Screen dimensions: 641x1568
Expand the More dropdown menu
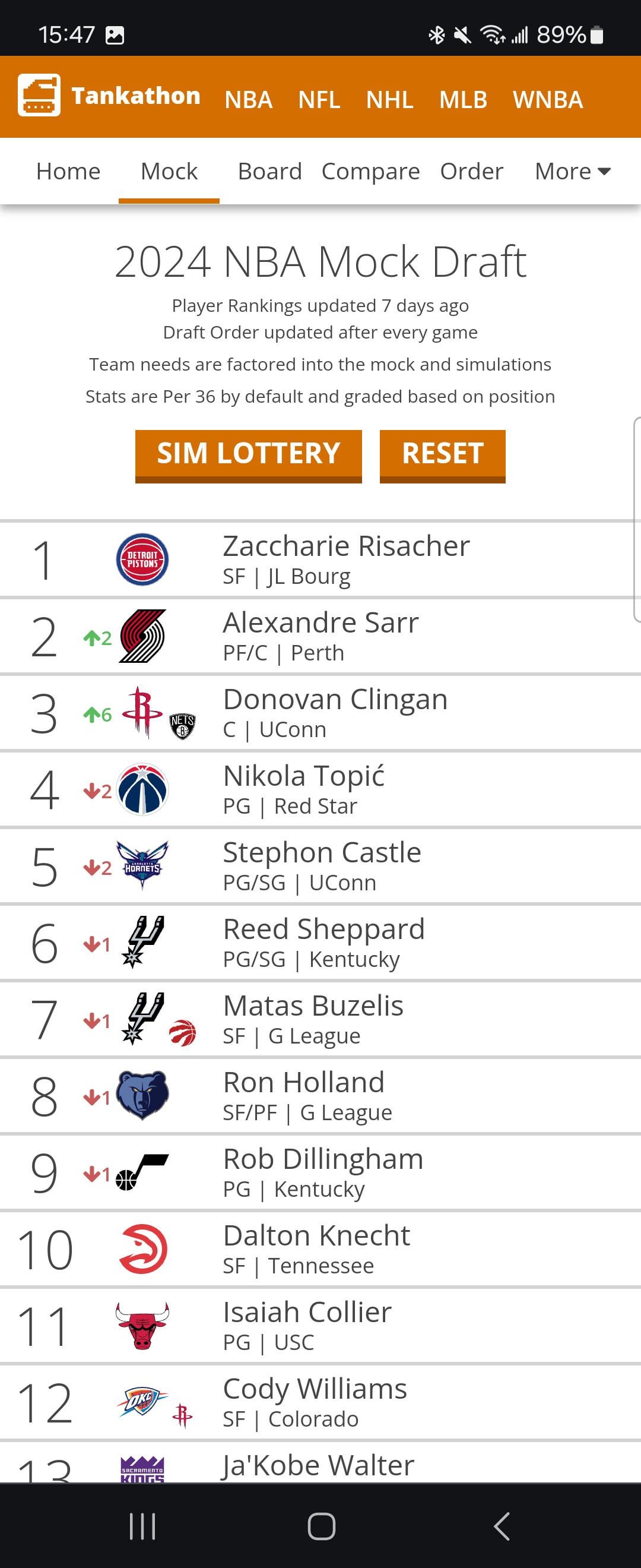coord(572,172)
